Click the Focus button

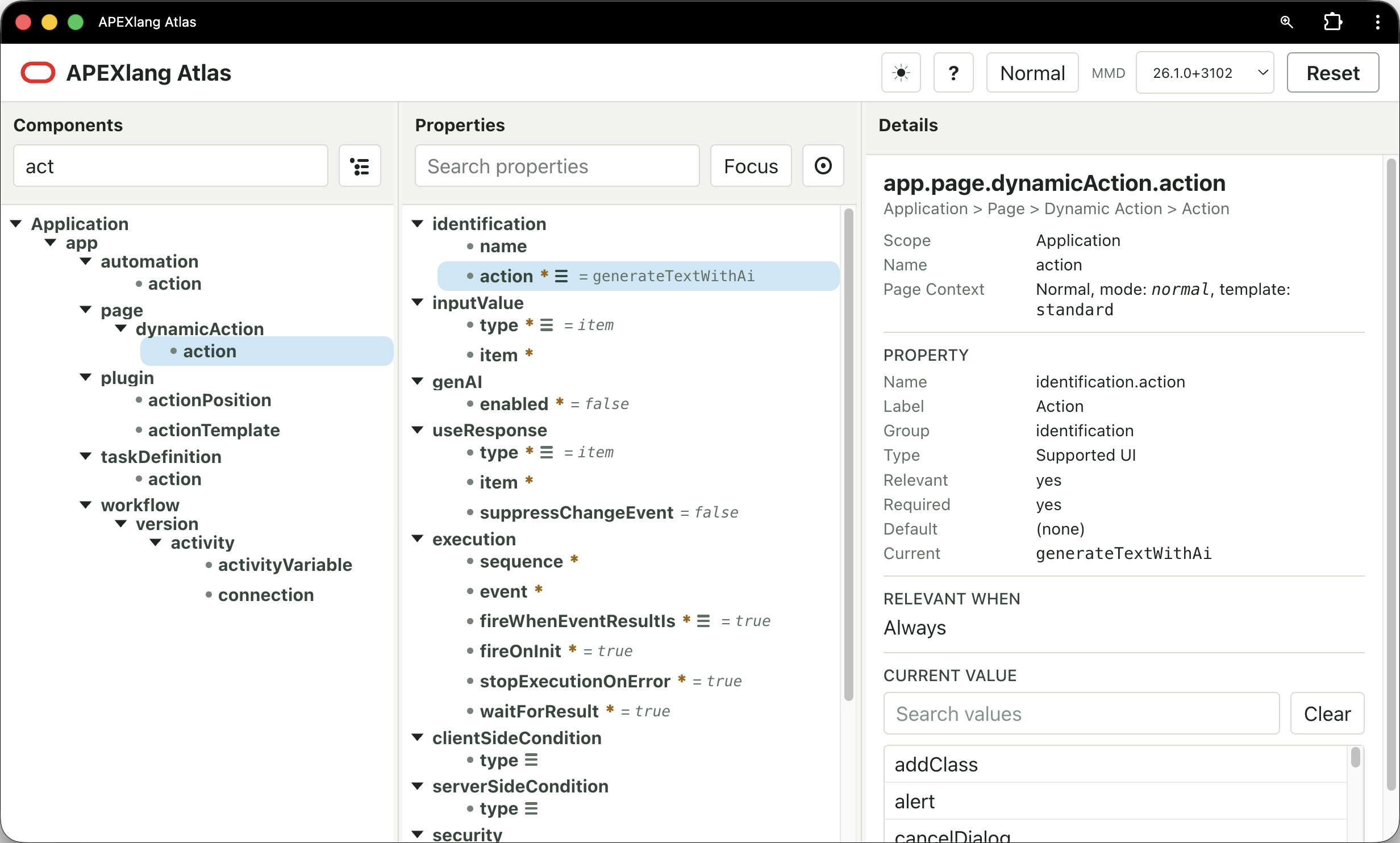point(751,166)
